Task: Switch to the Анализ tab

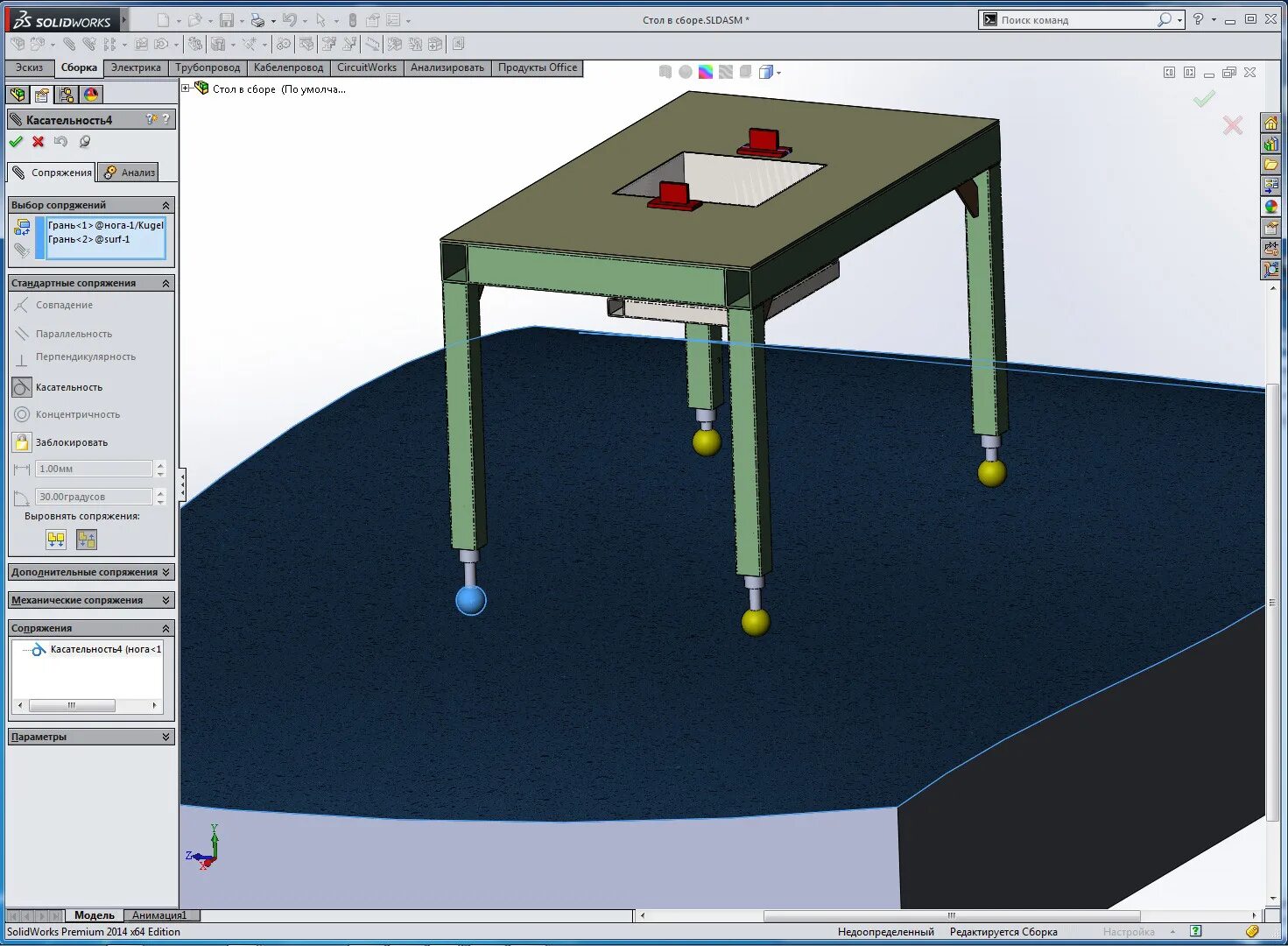Action: click(129, 172)
